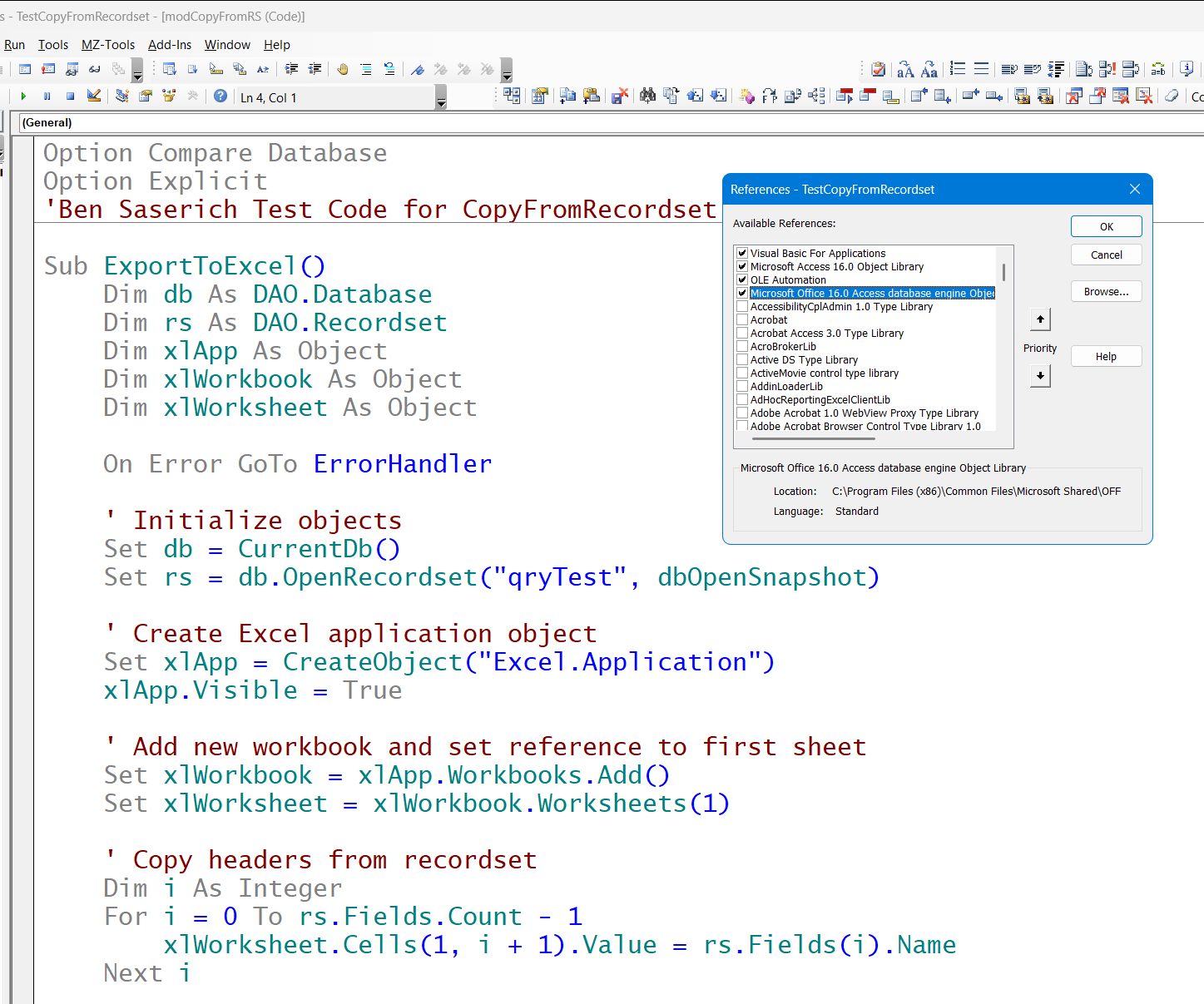Move reference priority down arrow
This screenshot has height=1004, width=1204.
1040,376
